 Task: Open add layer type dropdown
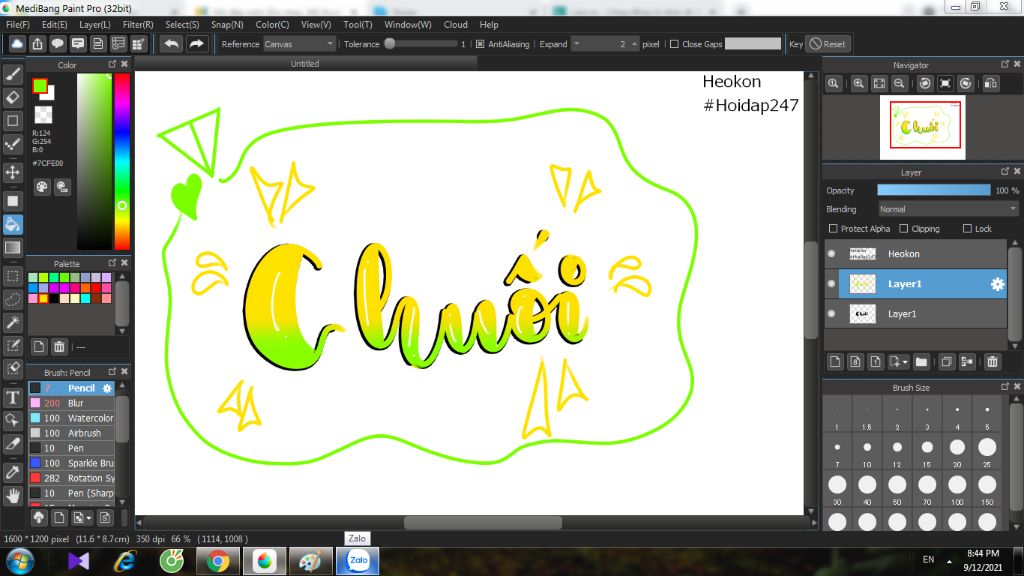tap(899, 362)
